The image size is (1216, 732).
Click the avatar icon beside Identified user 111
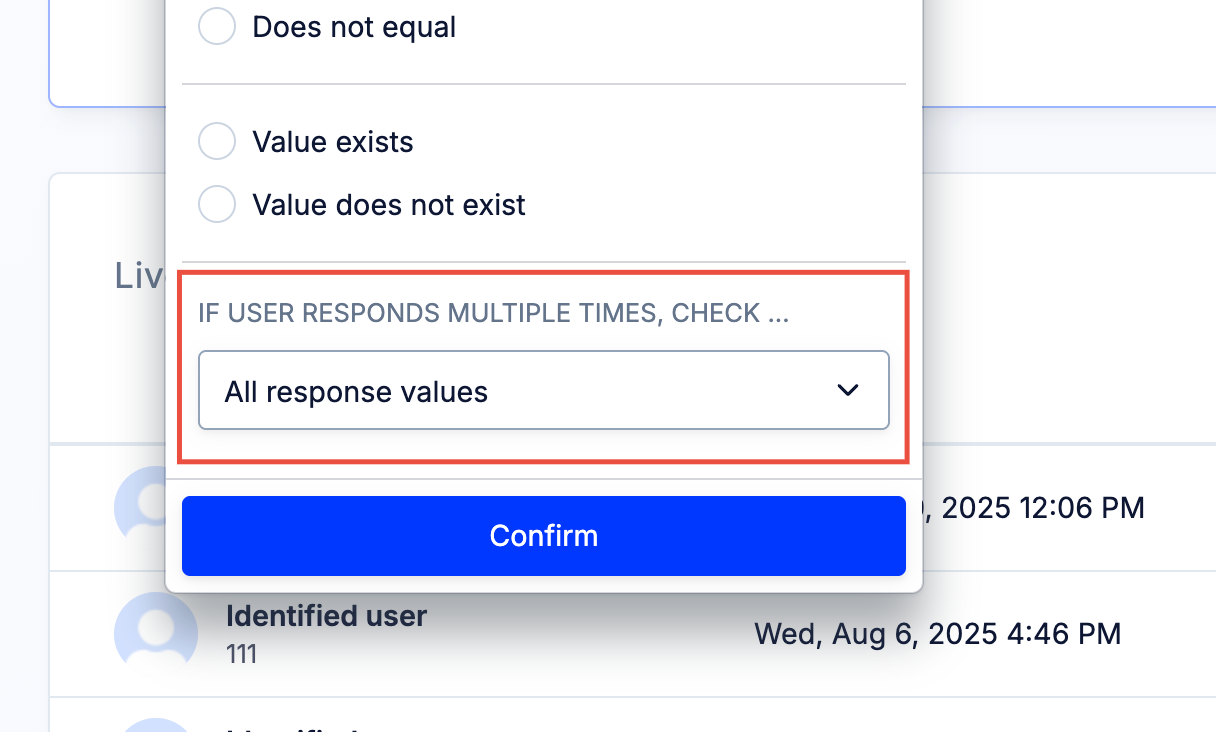point(156,633)
